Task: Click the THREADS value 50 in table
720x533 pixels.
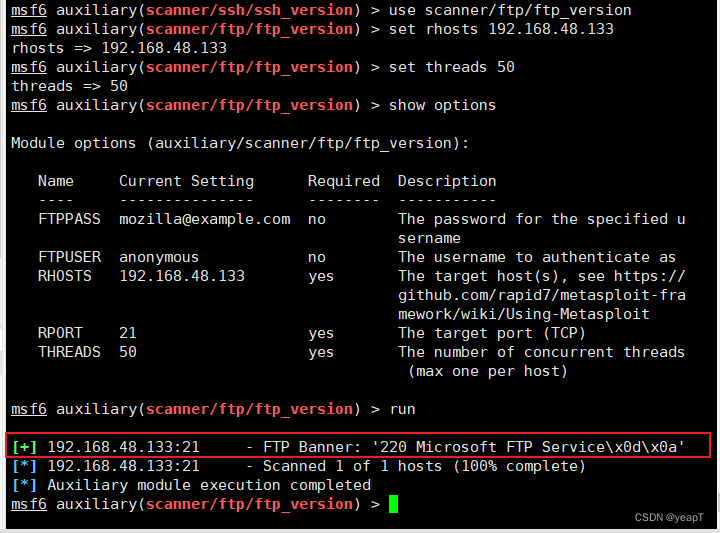Action: point(128,352)
